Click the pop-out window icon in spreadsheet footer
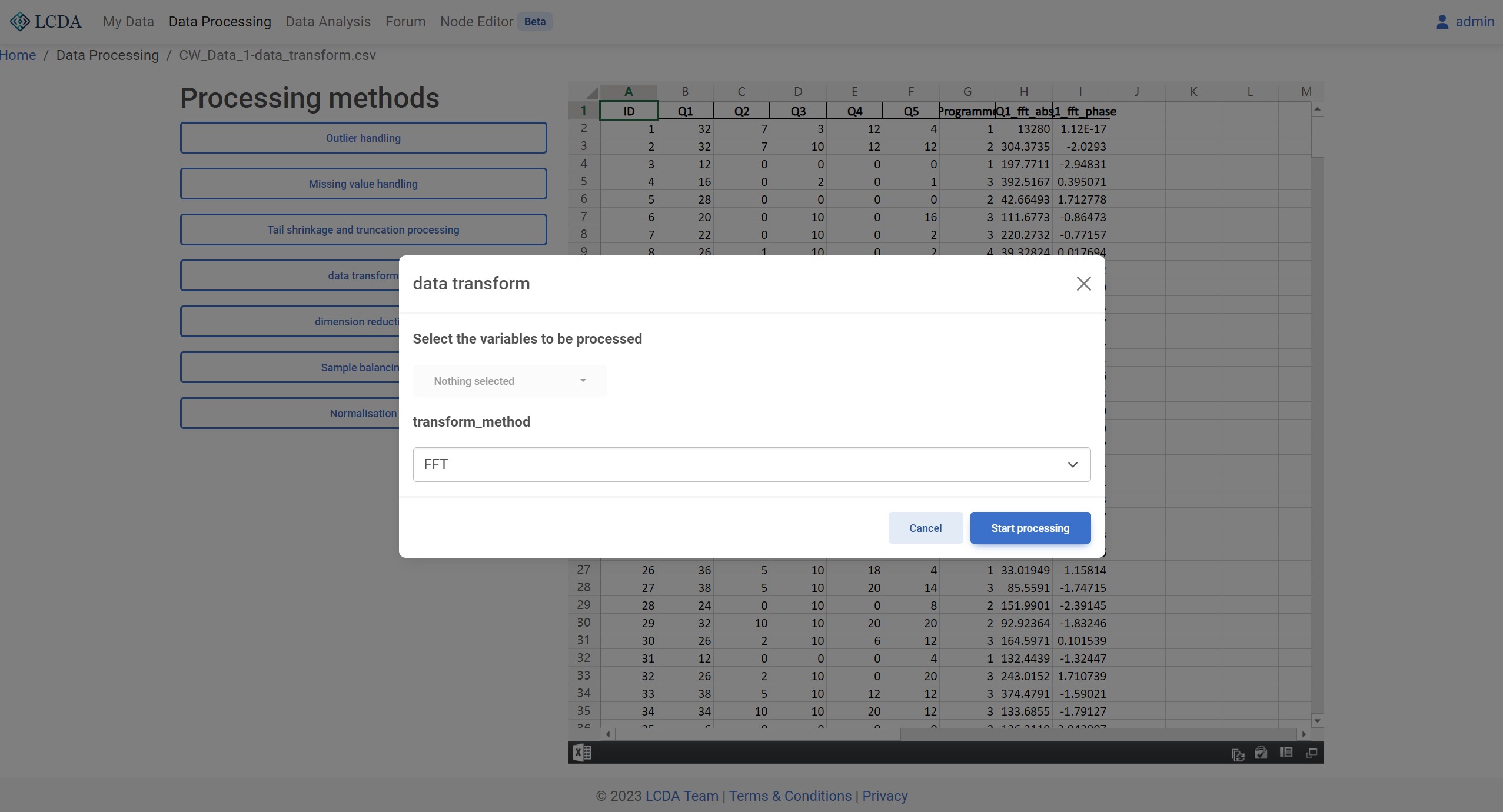The width and height of the screenshot is (1503, 812). [x=1311, y=753]
